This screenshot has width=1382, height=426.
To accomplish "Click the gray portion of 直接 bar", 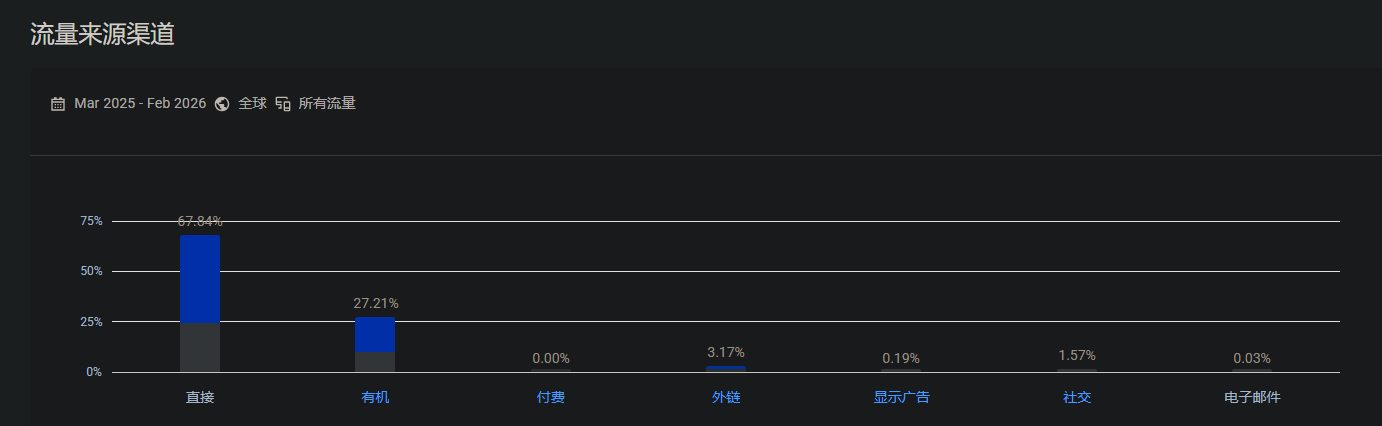I will (200, 348).
